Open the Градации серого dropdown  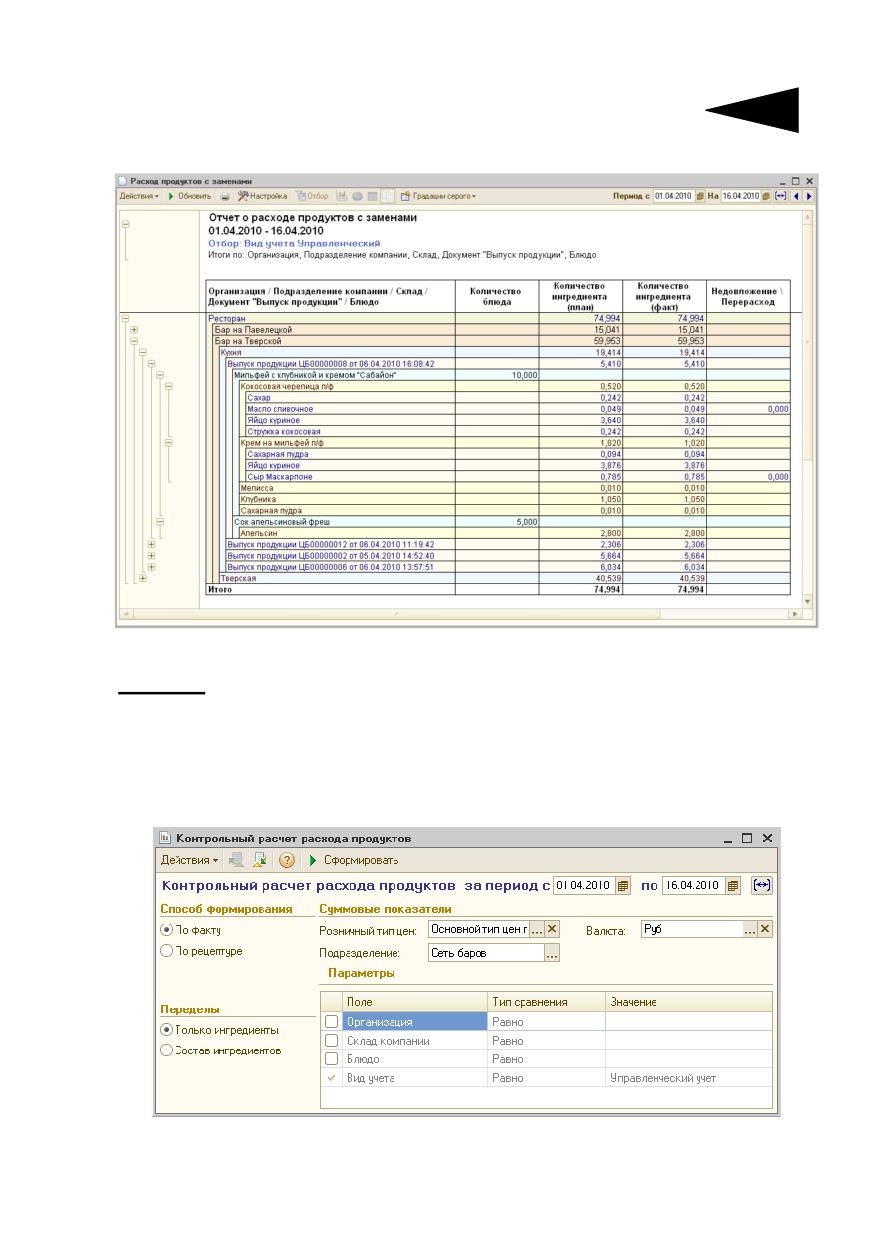[x=438, y=196]
